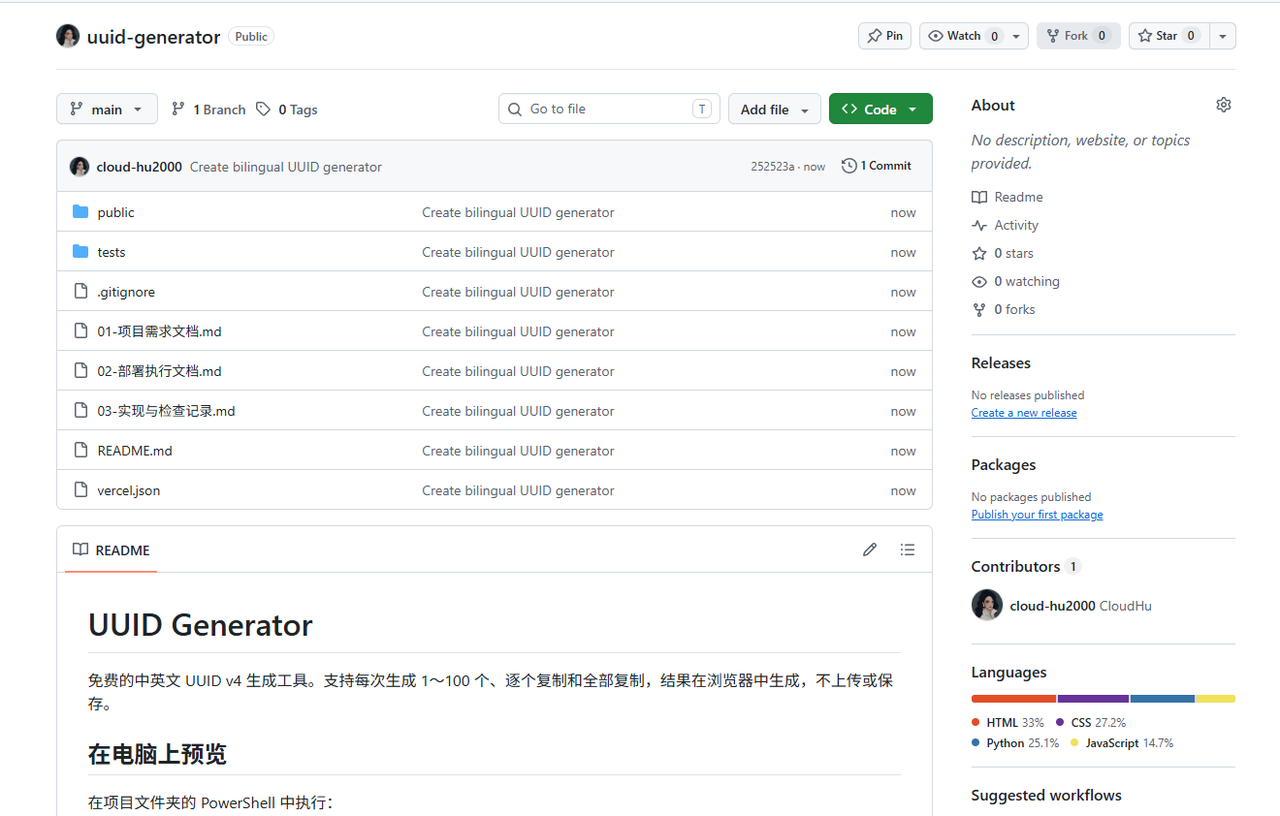Select the README tab

click(111, 550)
